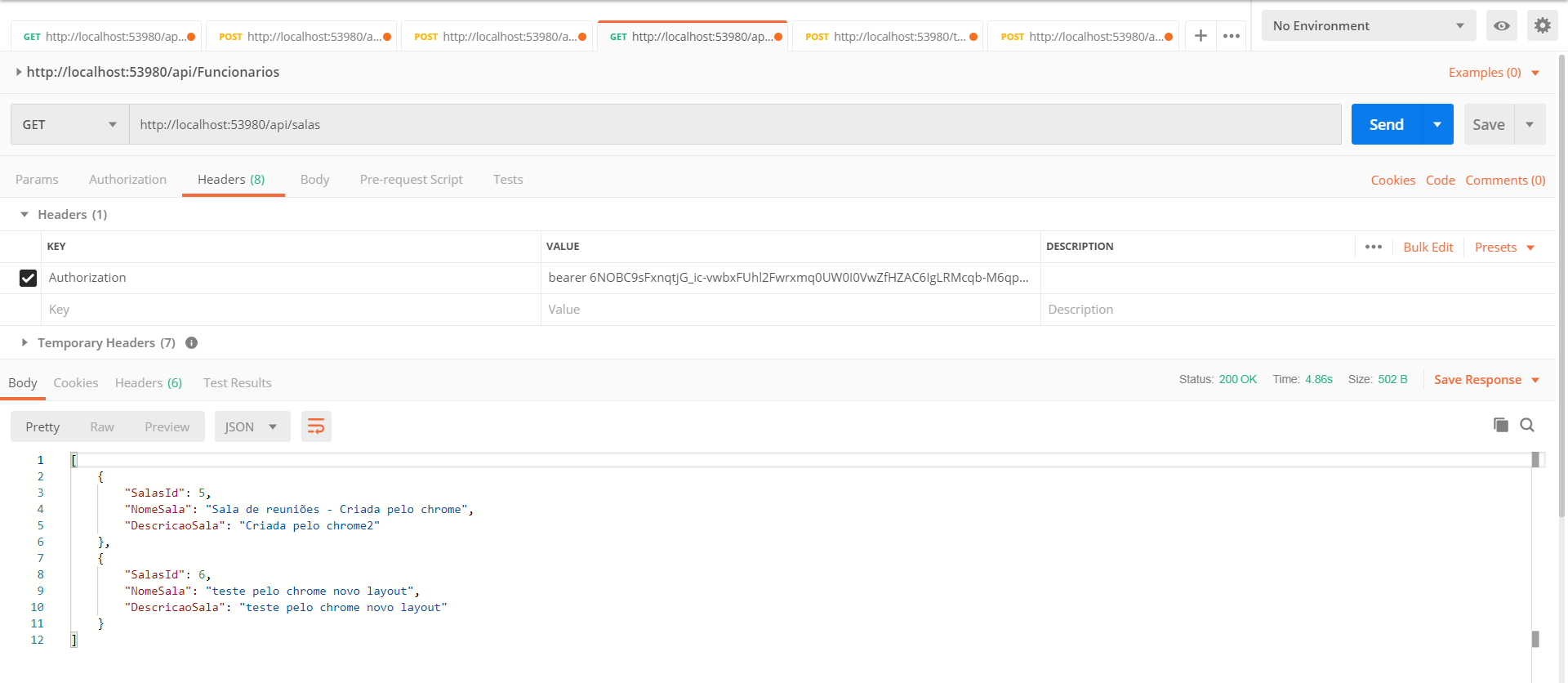Click the empty header Key field
The image size is (1568, 683).
click(x=291, y=310)
